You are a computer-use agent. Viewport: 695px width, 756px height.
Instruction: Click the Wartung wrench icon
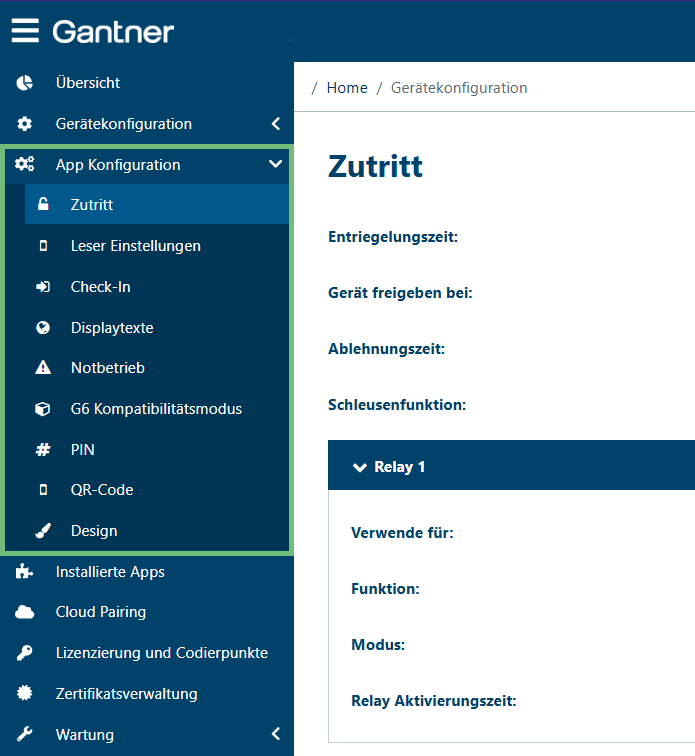point(24,734)
